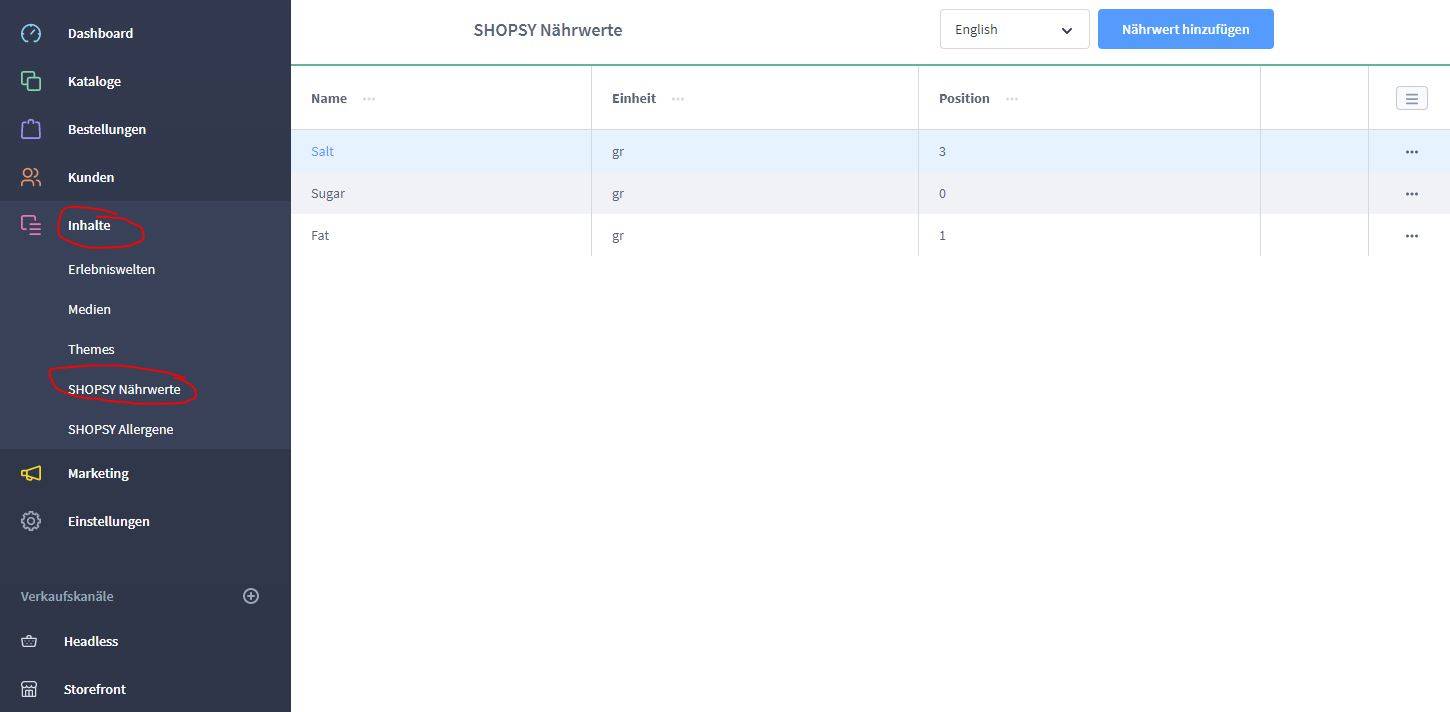The height and width of the screenshot is (712, 1450).
Task: Click the Kunden people icon
Action: pyautogui.click(x=31, y=177)
